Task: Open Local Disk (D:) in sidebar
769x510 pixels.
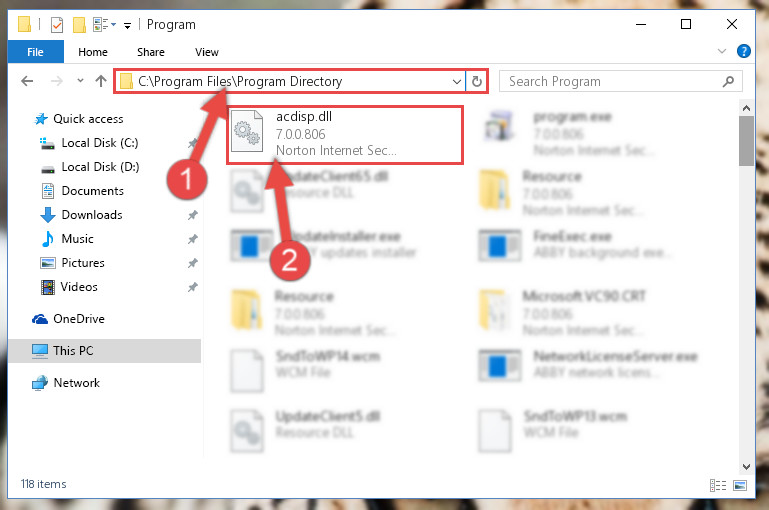Action: point(100,167)
